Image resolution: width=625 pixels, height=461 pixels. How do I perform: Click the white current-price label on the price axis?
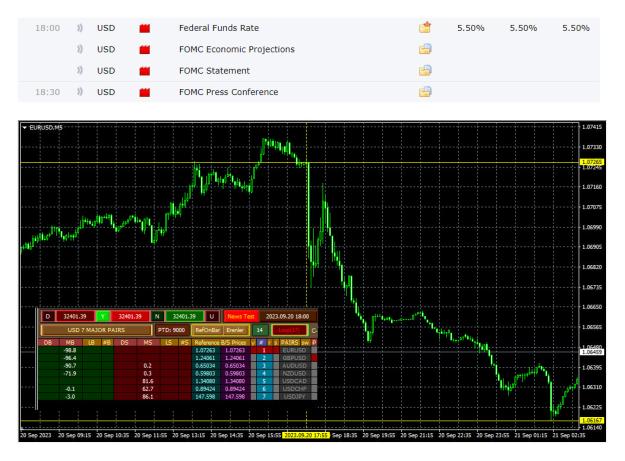[592, 352]
